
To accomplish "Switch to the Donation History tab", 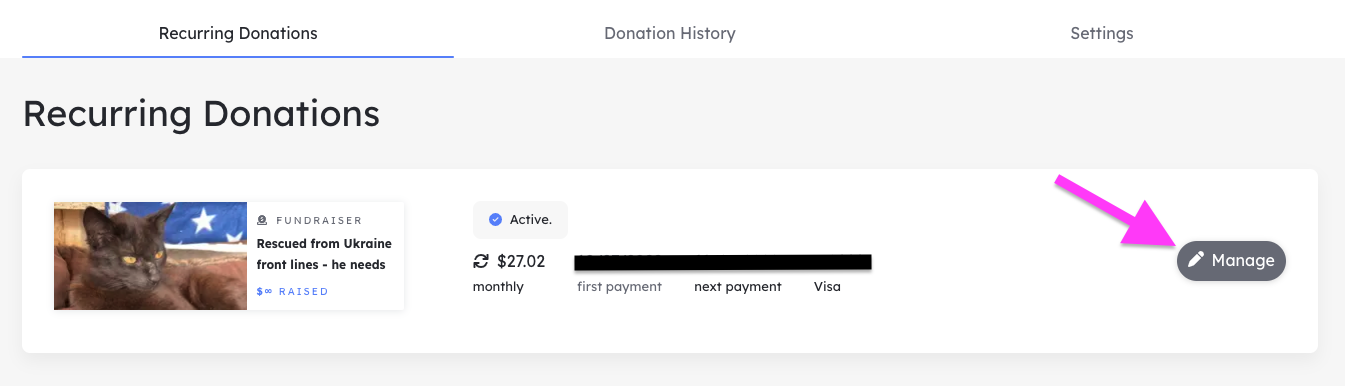I will (670, 33).
